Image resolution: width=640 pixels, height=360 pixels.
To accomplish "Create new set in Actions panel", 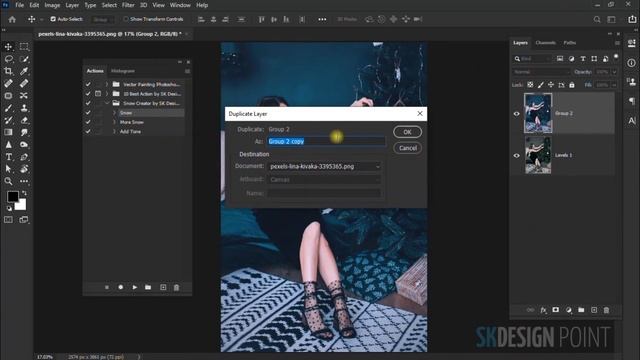I will tap(148, 287).
